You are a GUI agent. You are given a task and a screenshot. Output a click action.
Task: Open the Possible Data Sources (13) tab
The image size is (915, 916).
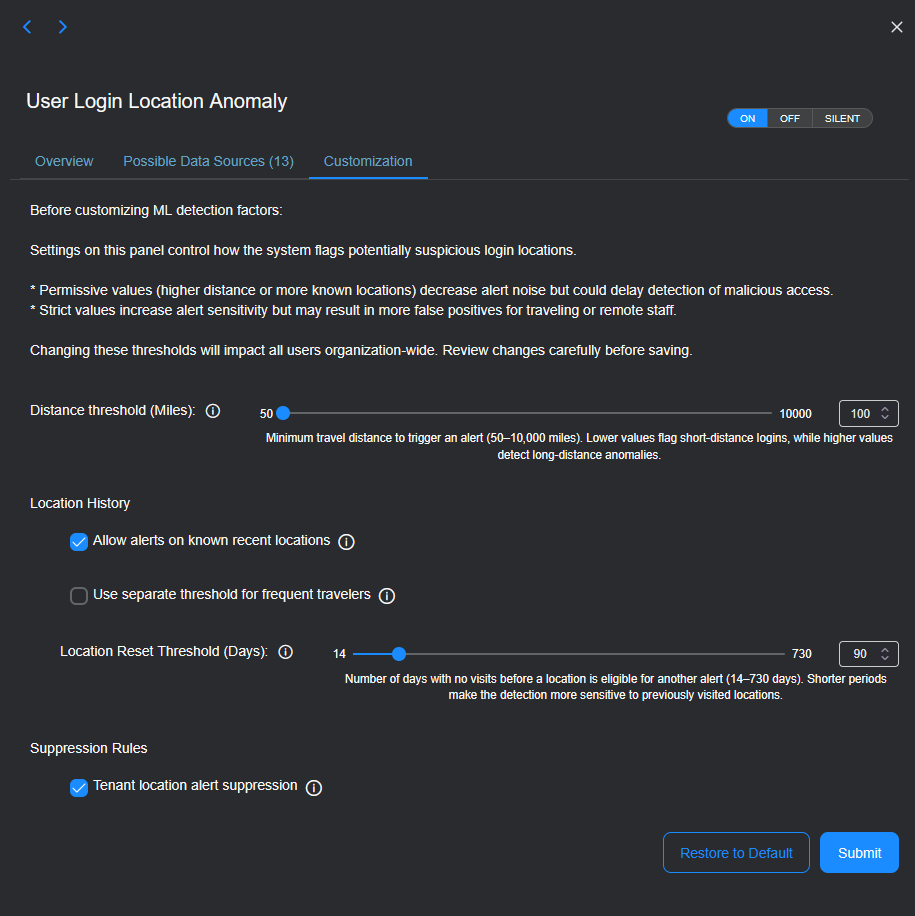pos(208,161)
